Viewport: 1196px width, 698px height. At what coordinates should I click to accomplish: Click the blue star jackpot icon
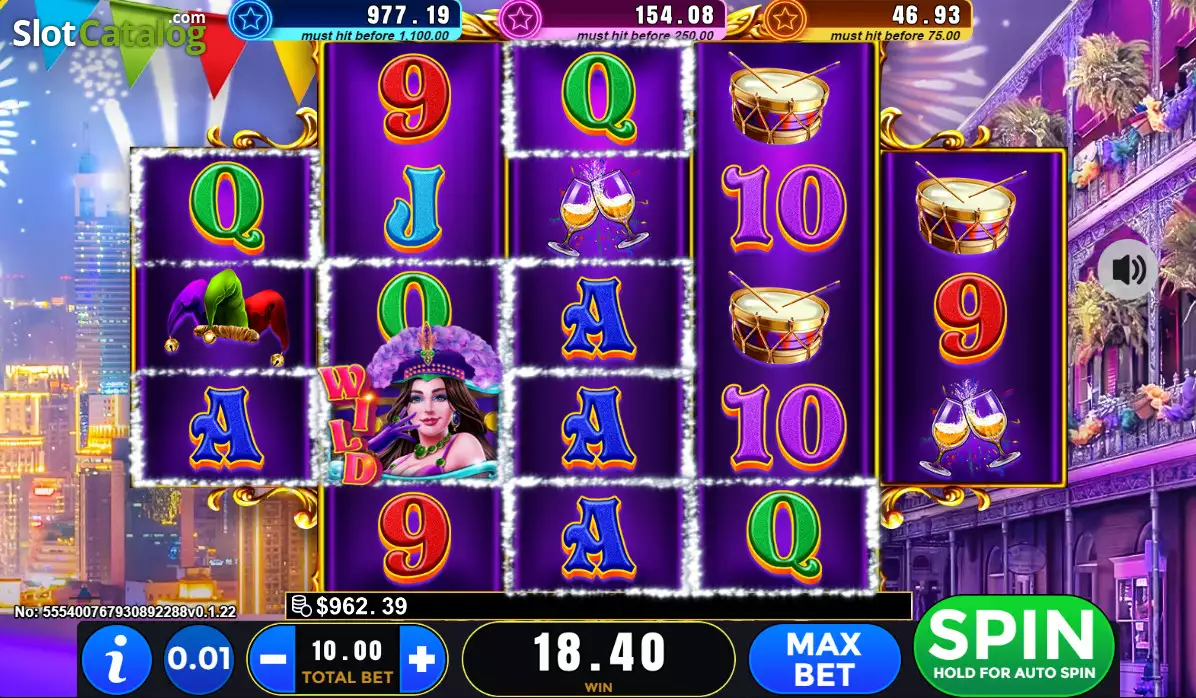(x=249, y=19)
